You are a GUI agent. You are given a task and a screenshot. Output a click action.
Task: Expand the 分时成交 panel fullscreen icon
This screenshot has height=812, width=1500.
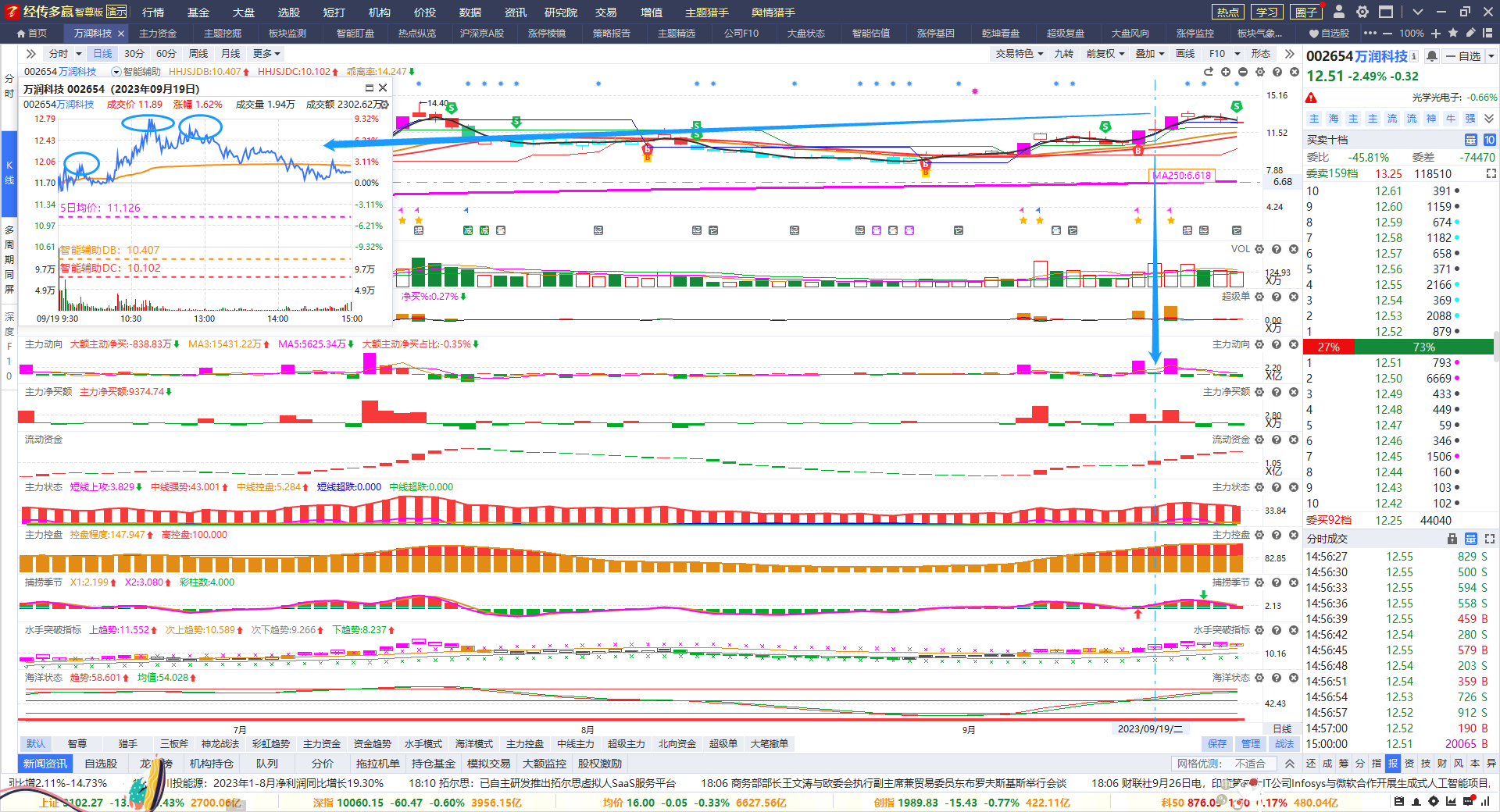(1489, 539)
